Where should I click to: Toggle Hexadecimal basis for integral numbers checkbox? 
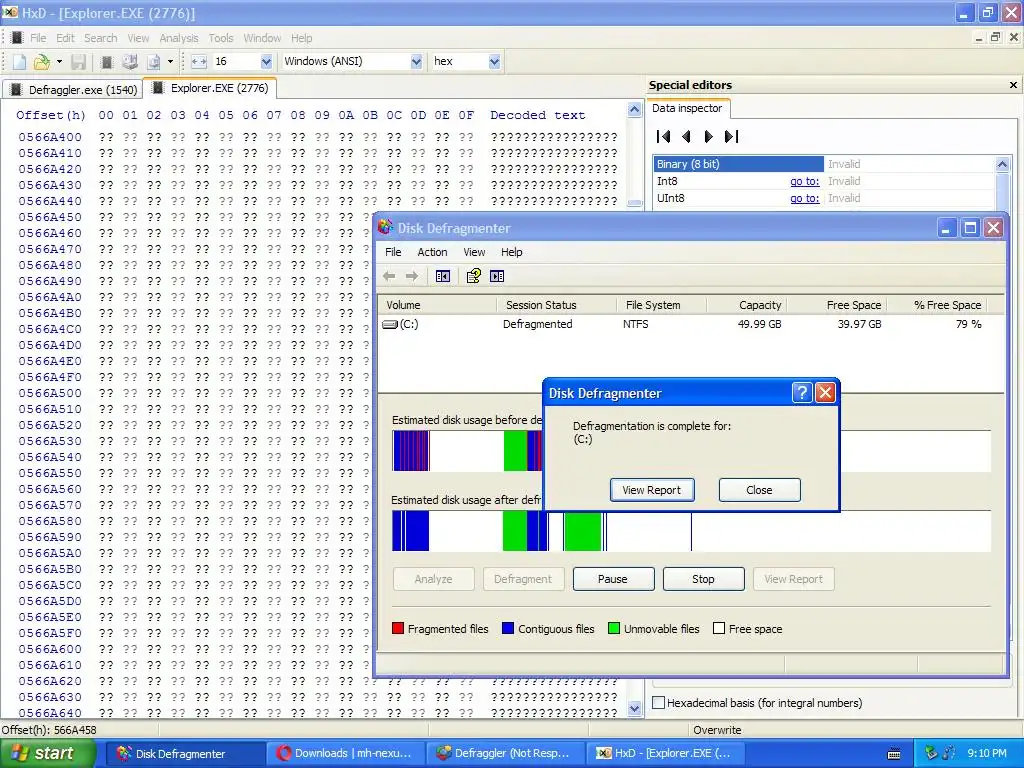pyautogui.click(x=659, y=703)
